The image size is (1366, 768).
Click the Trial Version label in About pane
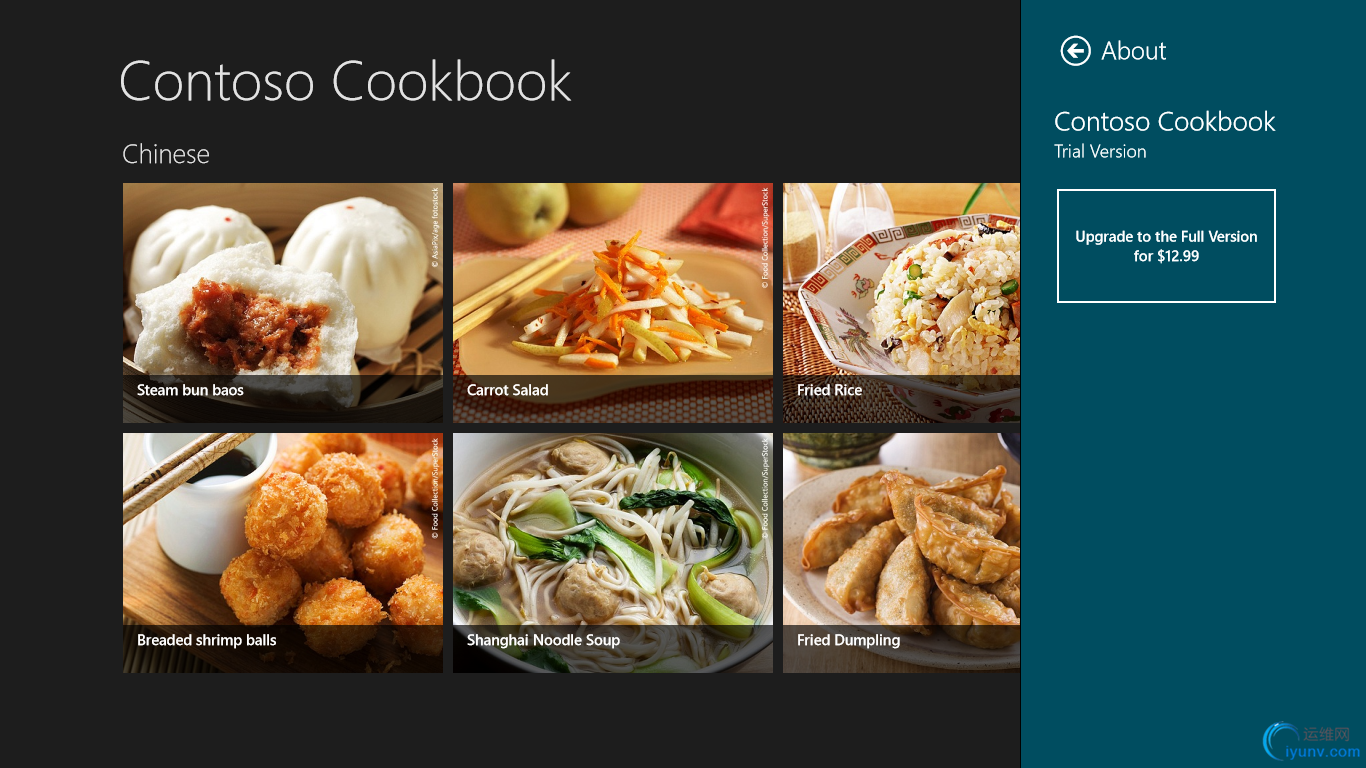(1100, 152)
